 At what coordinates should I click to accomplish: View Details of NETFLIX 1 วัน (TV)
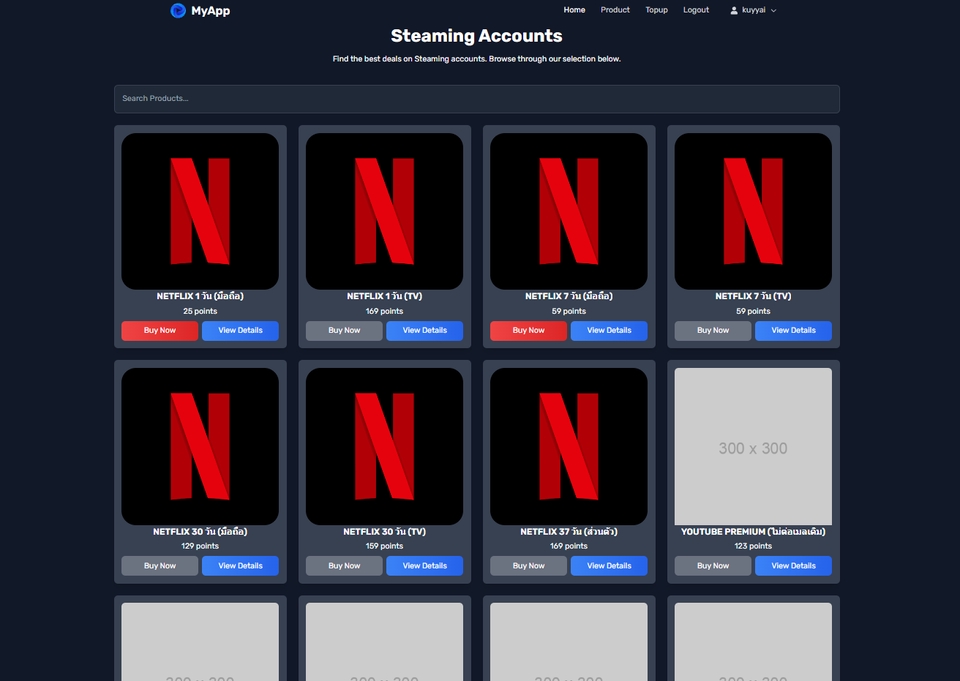point(424,331)
